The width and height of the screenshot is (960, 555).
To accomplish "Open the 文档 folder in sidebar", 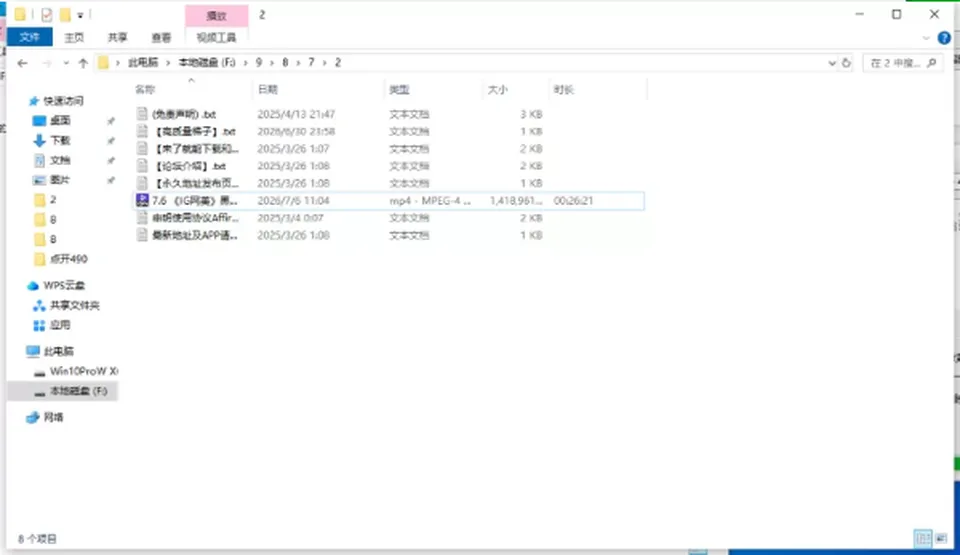I will point(60,160).
